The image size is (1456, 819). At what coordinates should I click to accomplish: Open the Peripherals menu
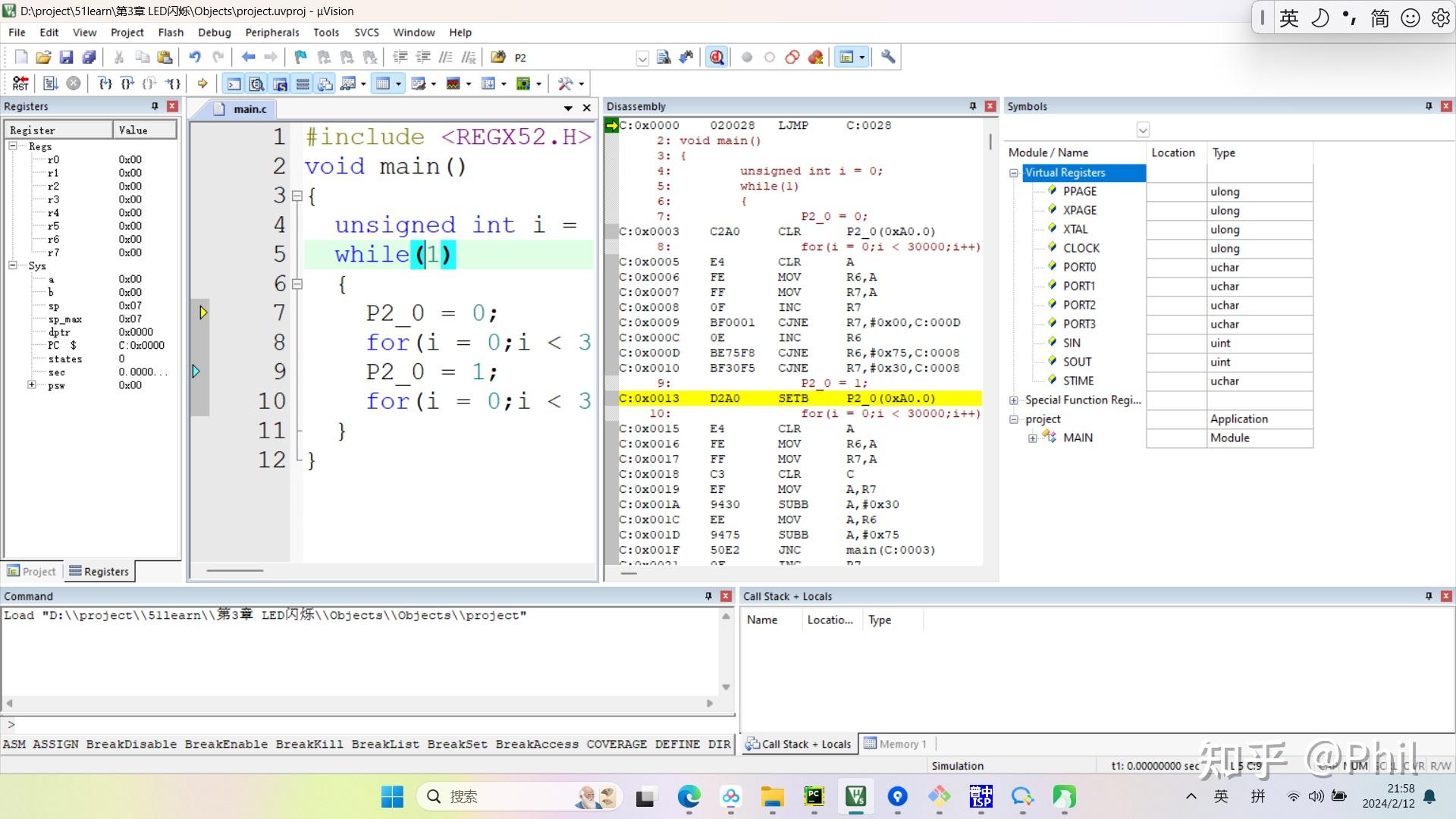pyautogui.click(x=271, y=33)
